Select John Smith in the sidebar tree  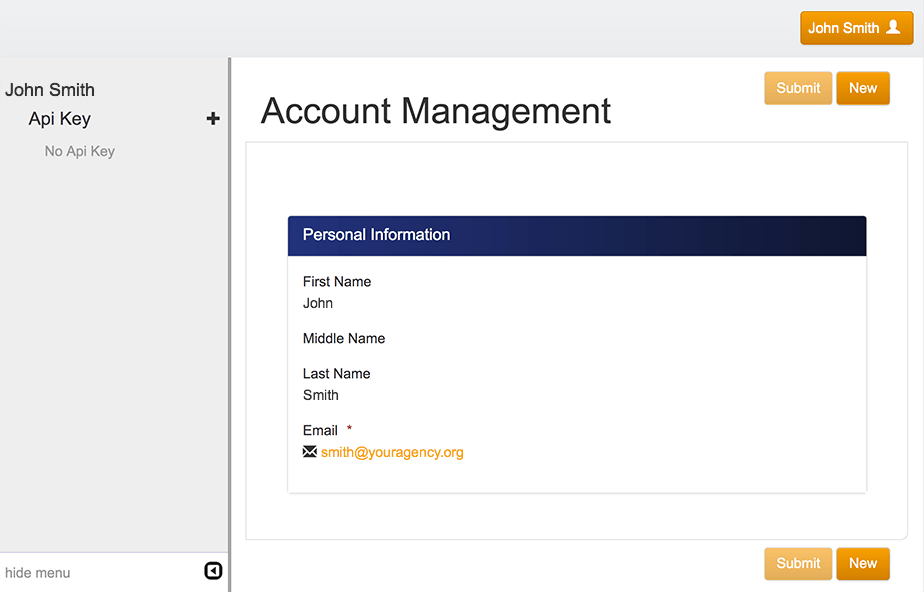tap(50, 90)
